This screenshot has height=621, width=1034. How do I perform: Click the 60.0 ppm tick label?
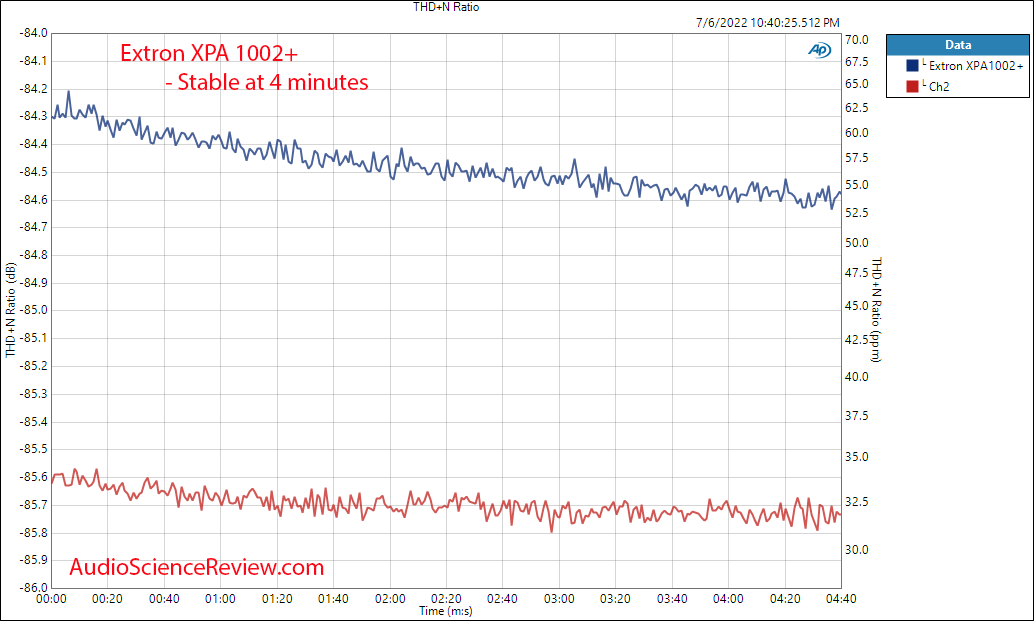[857, 133]
